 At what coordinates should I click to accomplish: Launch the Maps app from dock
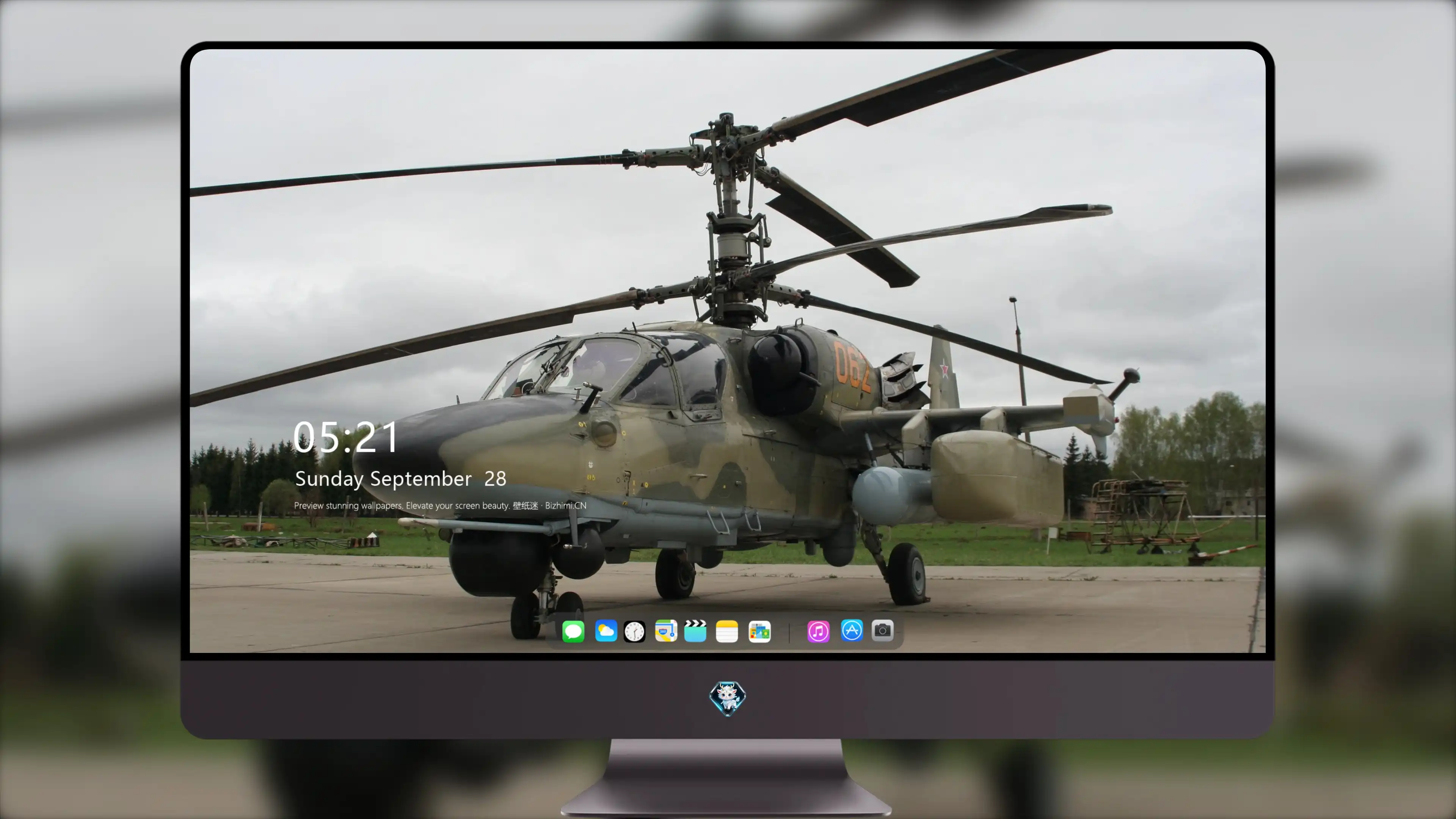point(666,631)
